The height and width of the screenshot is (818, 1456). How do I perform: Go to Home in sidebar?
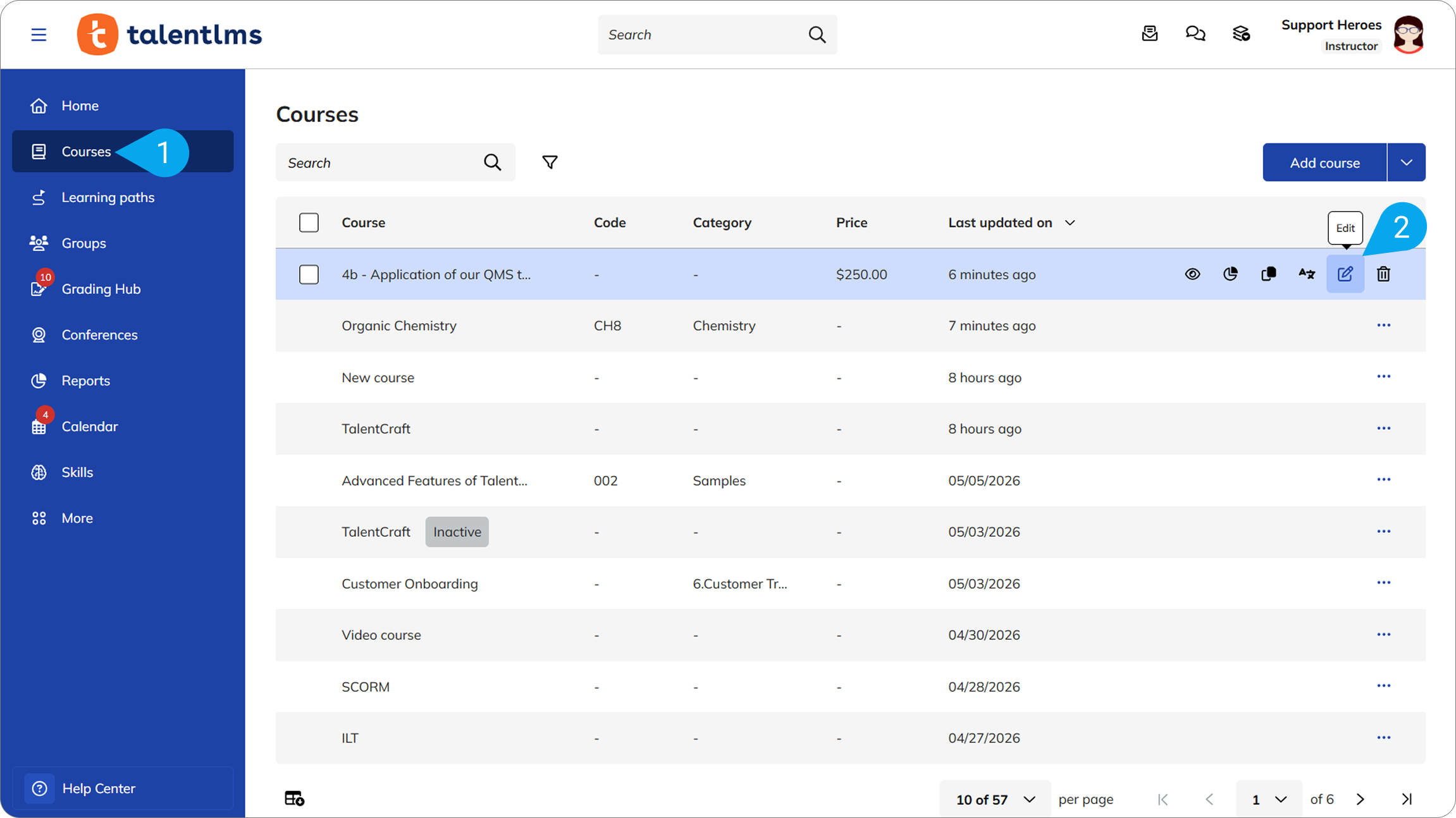click(123, 106)
